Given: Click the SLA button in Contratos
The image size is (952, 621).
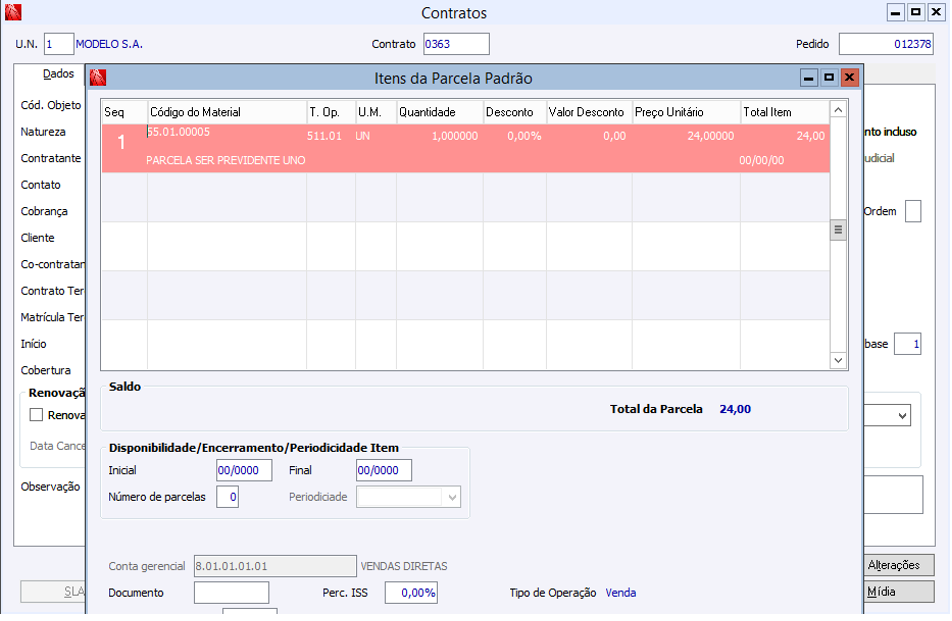Looking at the screenshot, I should click(53, 592).
